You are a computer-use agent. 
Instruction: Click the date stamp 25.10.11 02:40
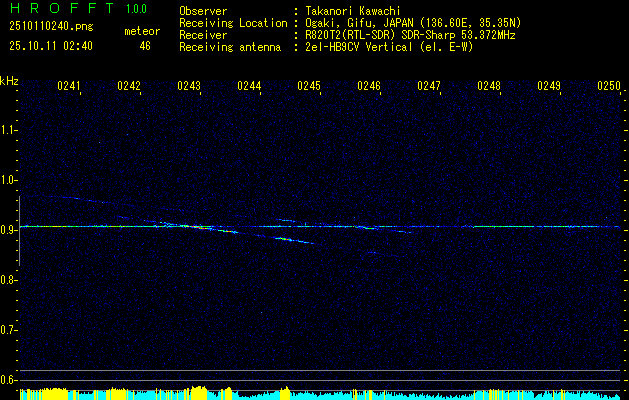(x=51, y=46)
